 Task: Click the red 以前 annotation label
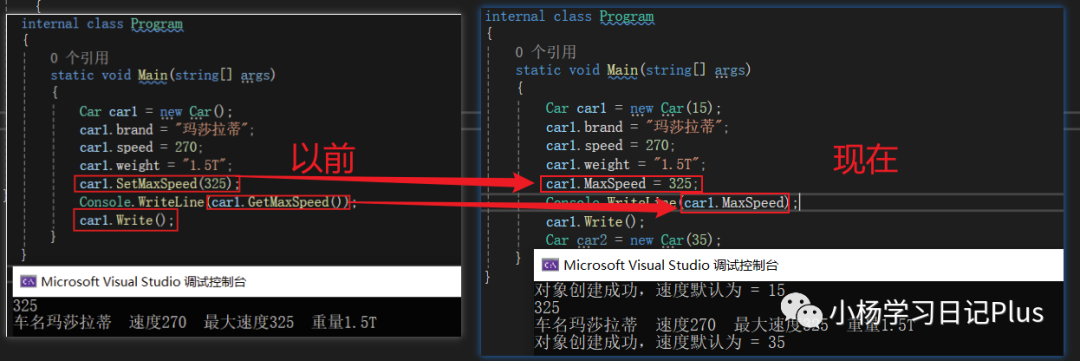[x=323, y=159]
